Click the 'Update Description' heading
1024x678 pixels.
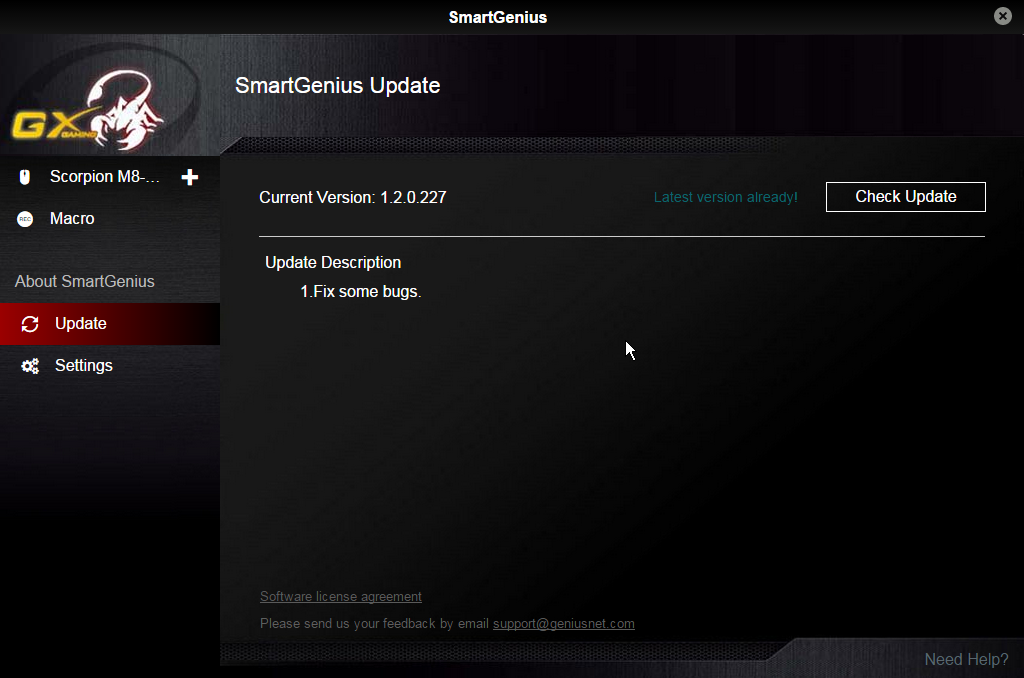[x=333, y=263]
